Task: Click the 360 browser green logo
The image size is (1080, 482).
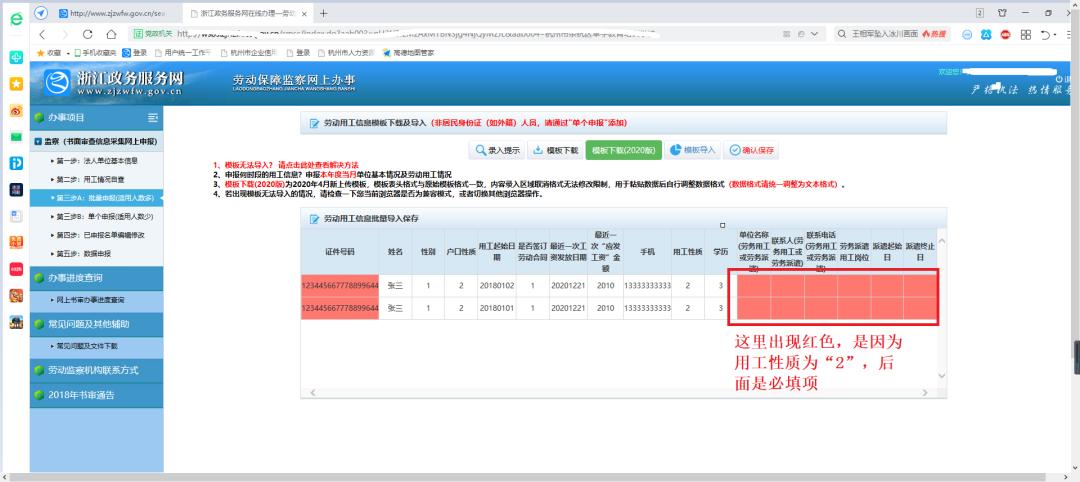Action: click(x=15, y=19)
